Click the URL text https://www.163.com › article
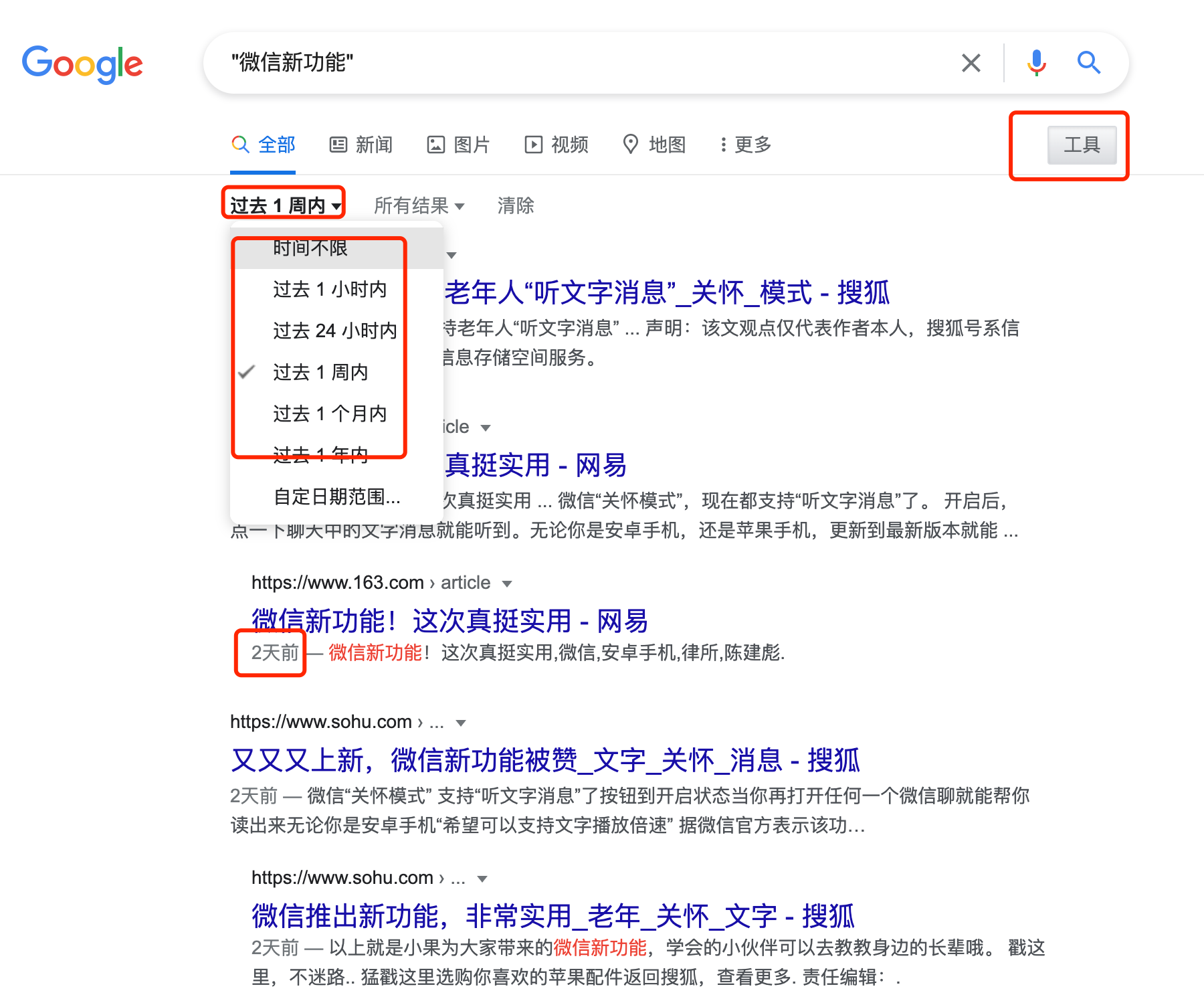The image size is (1204, 1001). click(371, 583)
